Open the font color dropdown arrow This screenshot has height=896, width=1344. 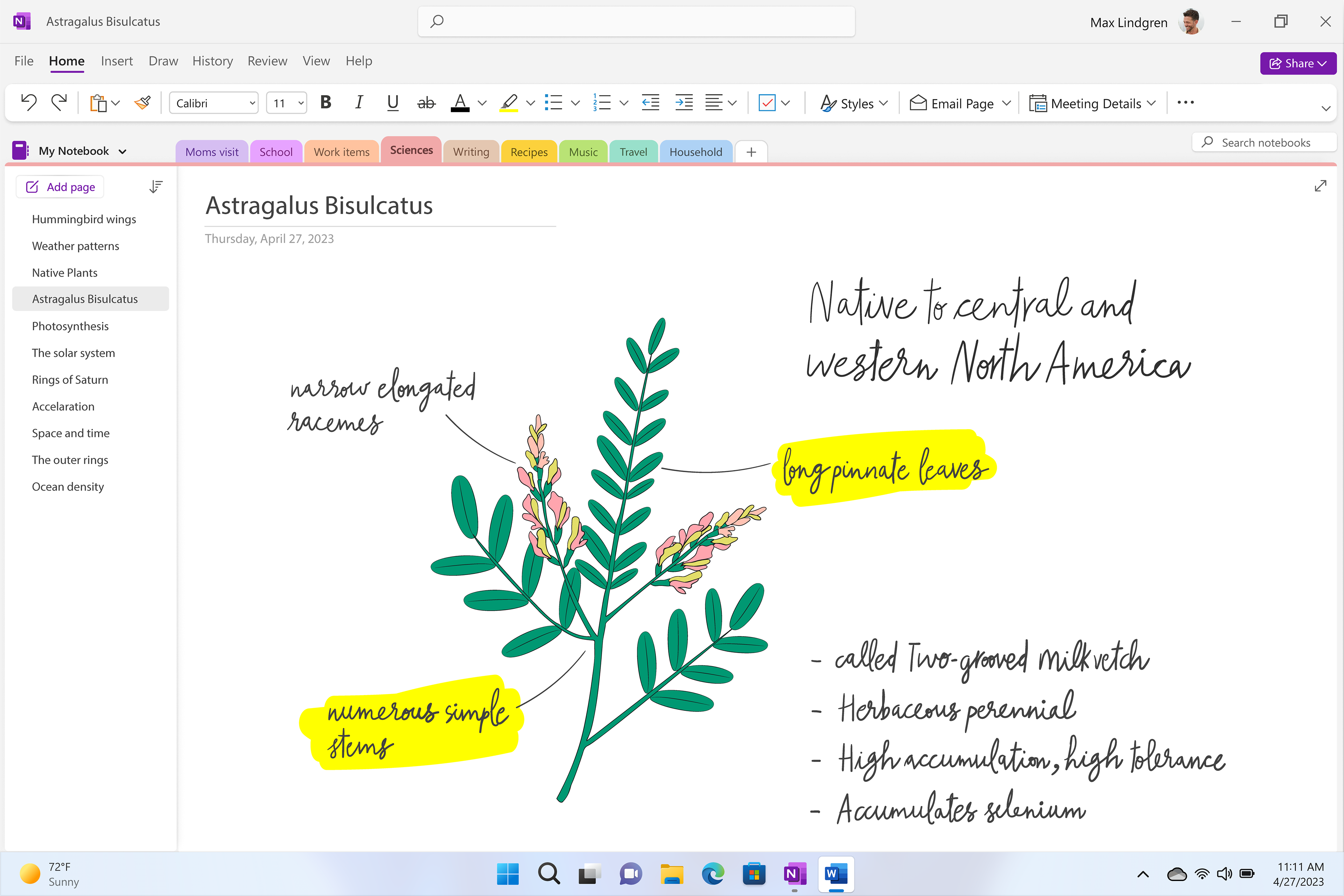coord(482,104)
